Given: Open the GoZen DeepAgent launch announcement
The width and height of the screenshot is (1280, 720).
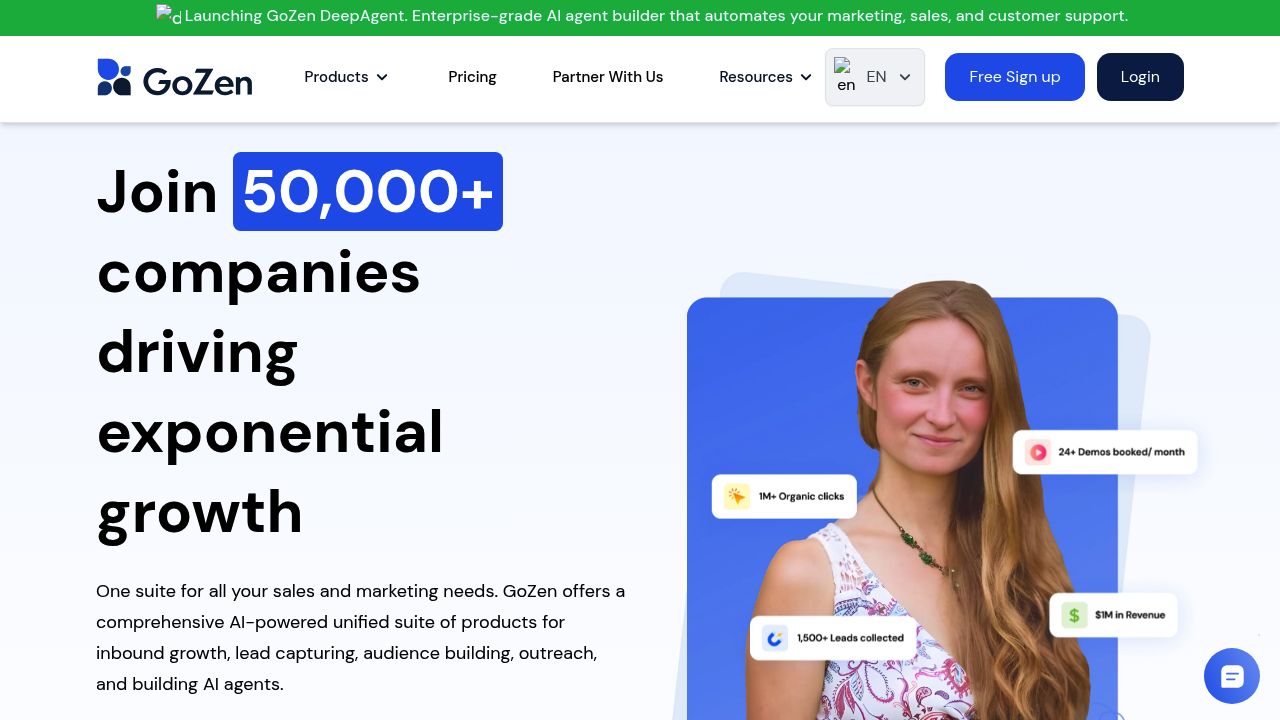Looking at the screenshot, I should [x=656, y=16].
